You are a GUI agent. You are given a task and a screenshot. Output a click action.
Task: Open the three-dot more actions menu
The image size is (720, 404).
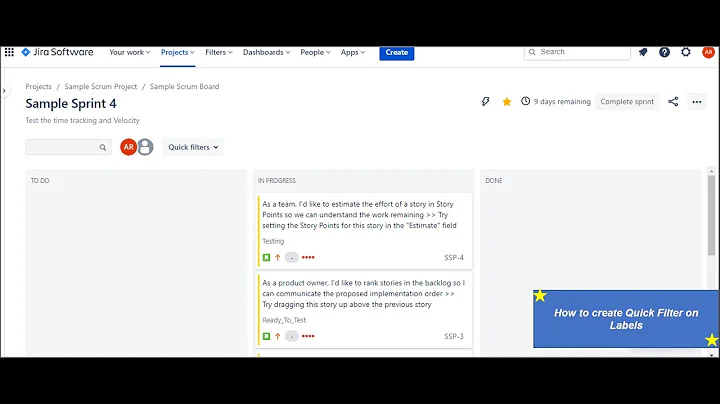point(697,102)
